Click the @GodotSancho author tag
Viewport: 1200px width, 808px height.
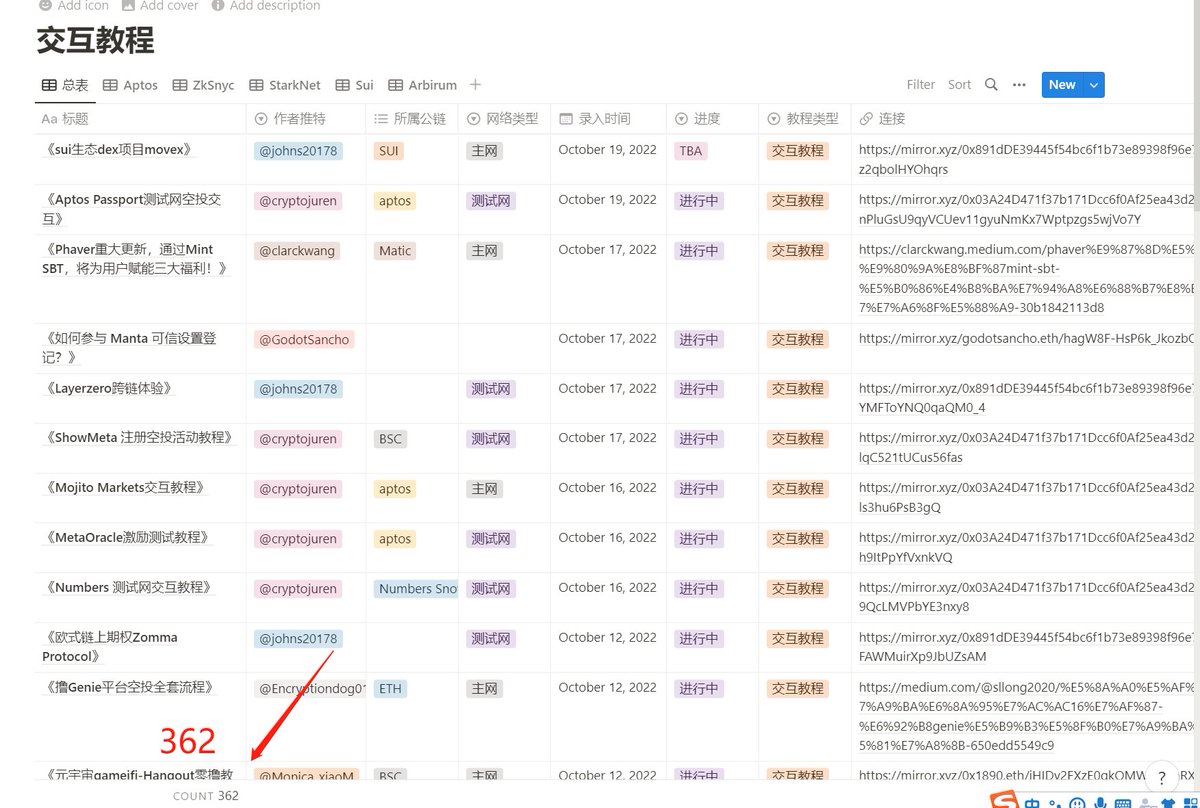(304, 340)
